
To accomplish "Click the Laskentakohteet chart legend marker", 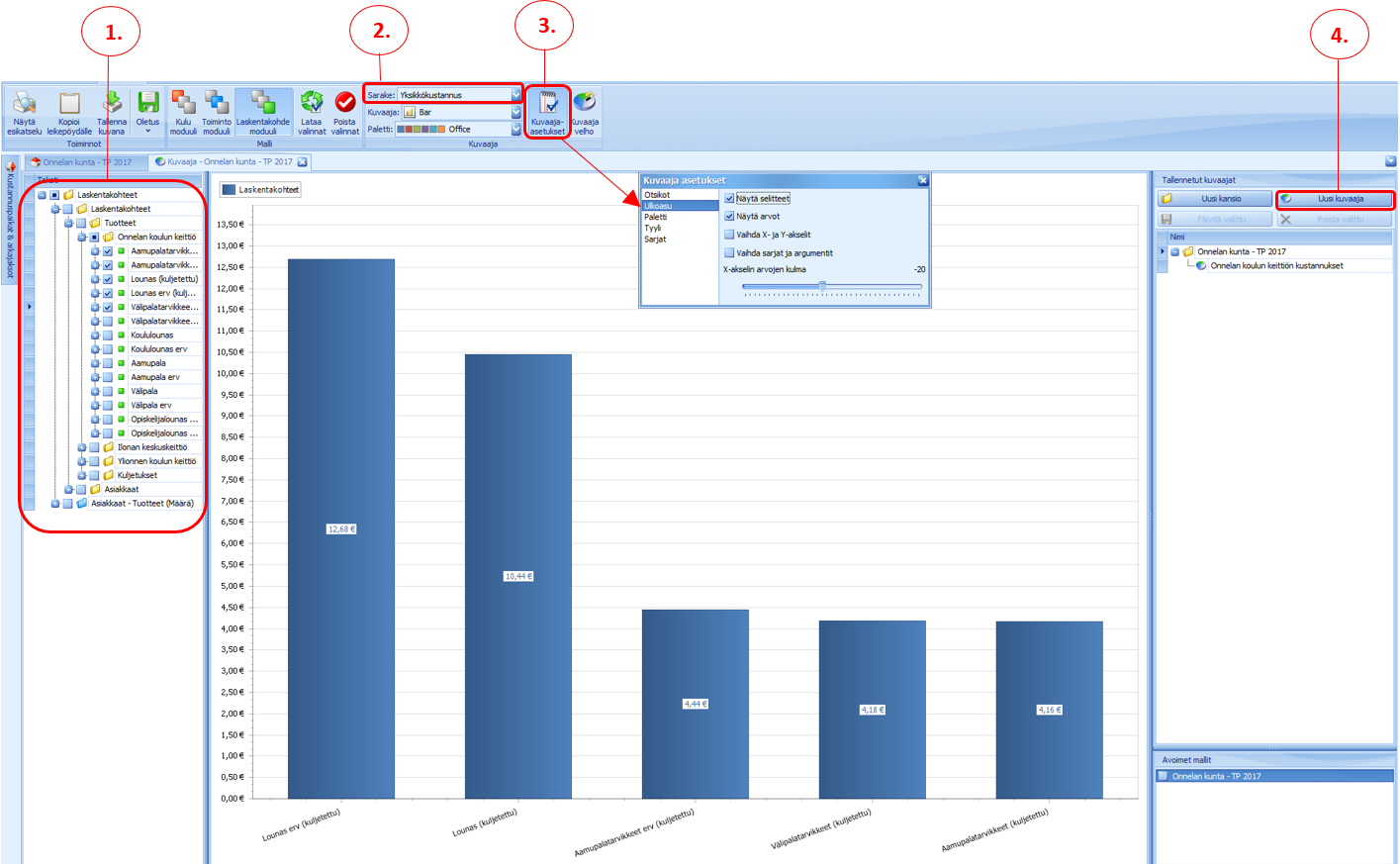I will pos(229,189).
